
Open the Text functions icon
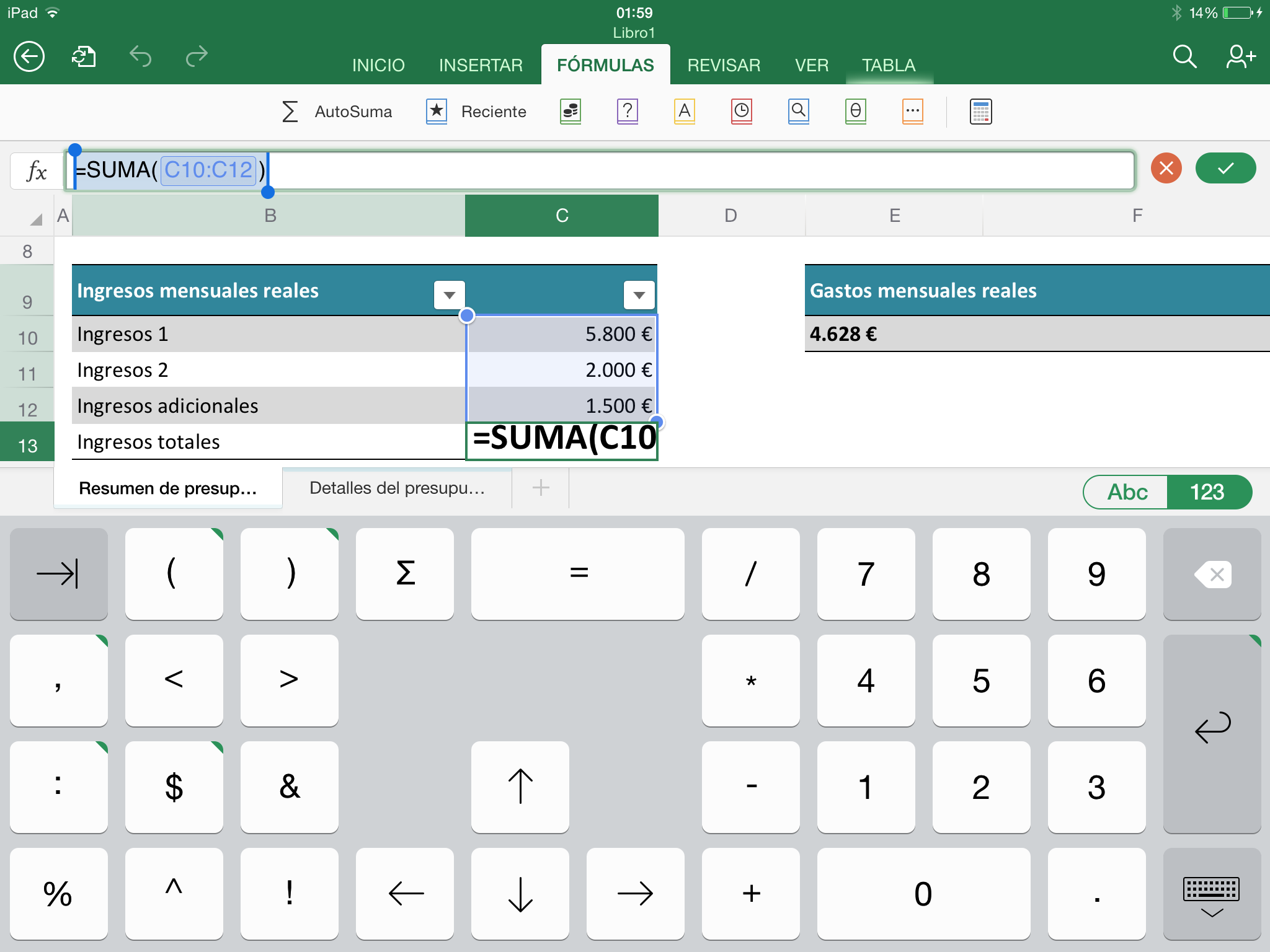[684, 112]
